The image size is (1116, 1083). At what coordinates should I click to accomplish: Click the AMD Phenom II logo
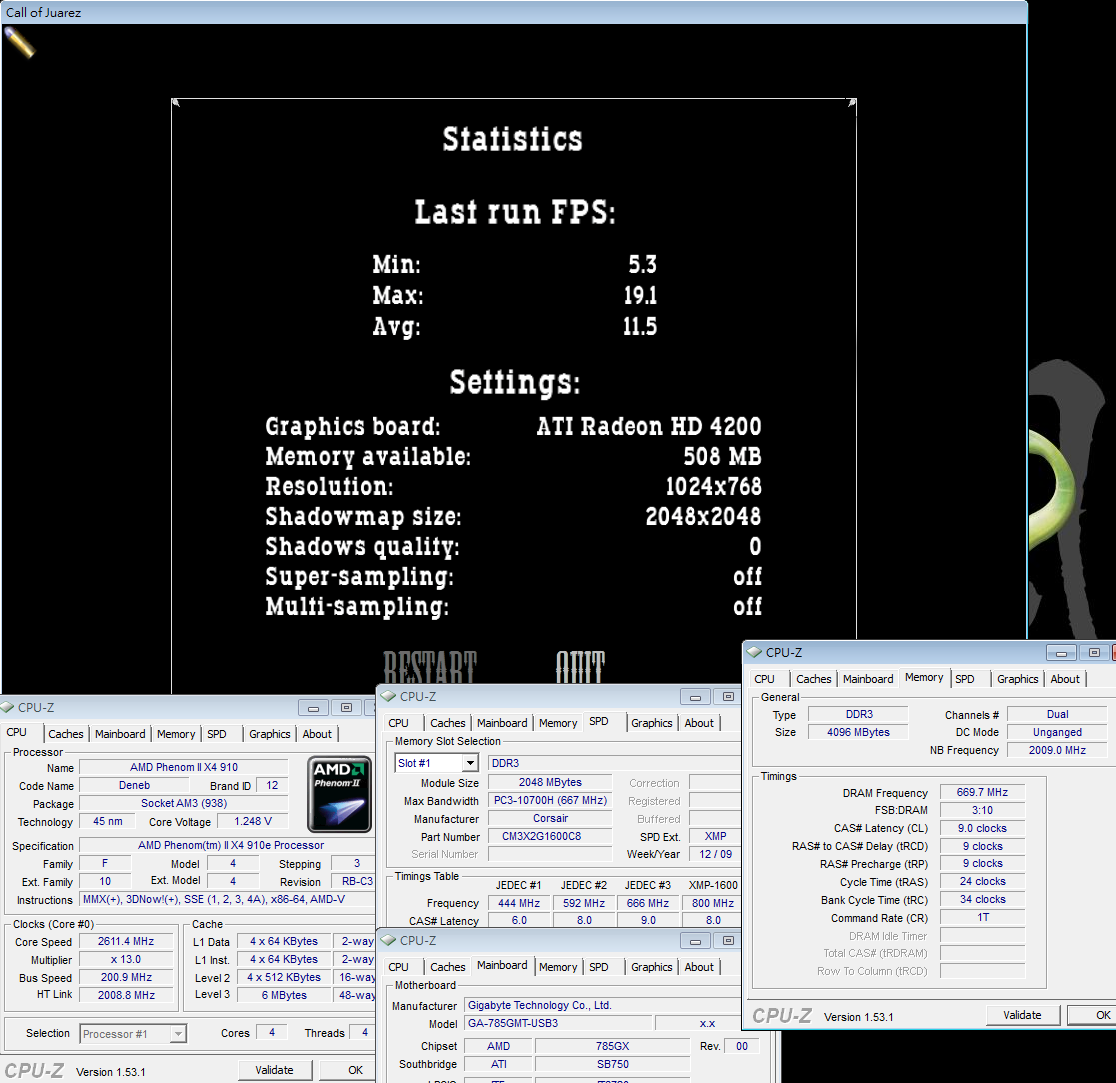339,794
